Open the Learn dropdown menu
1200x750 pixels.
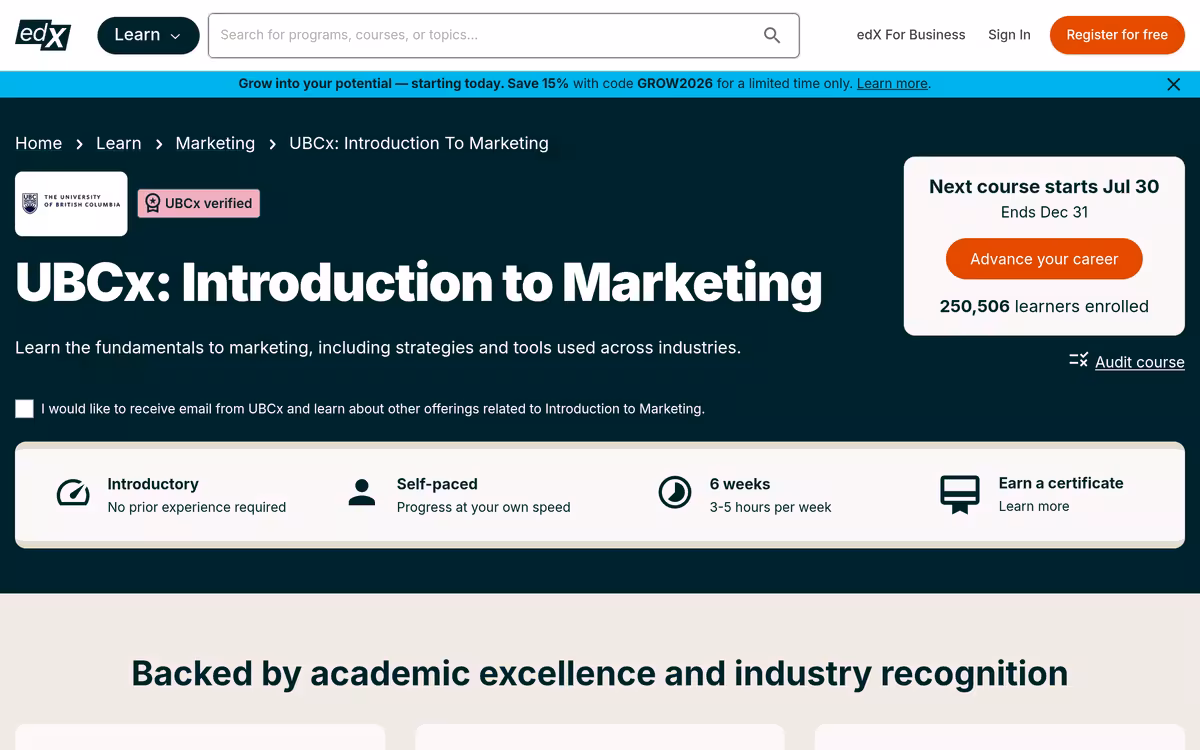[x=147, y=35]
